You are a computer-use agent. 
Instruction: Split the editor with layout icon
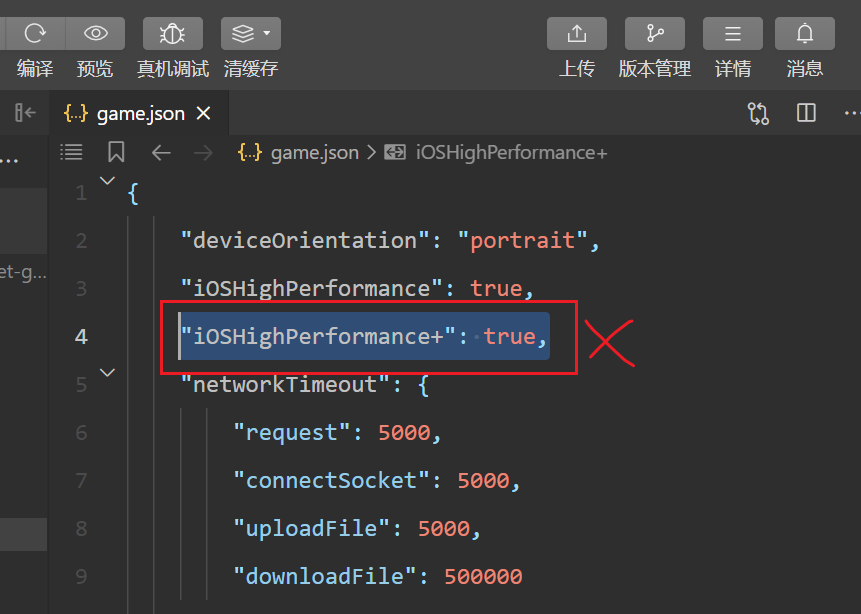coord(806,113)
